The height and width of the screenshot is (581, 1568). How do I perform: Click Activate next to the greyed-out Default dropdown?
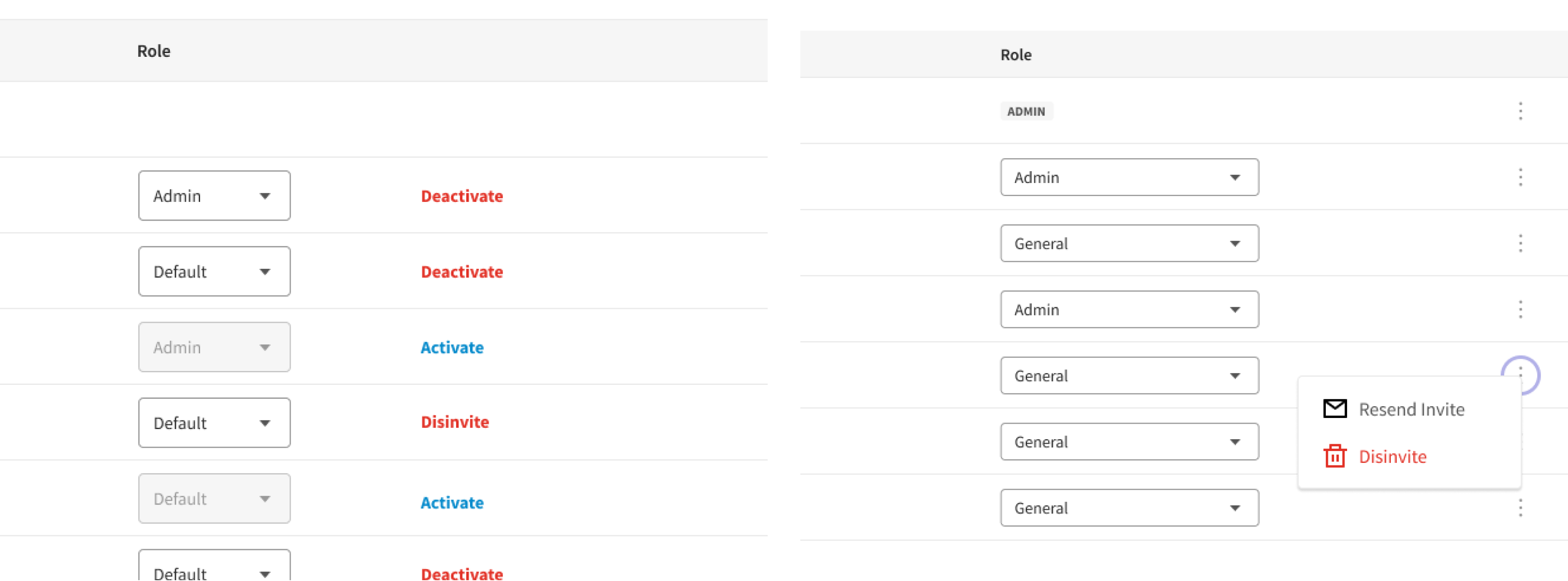click(452, 503)
